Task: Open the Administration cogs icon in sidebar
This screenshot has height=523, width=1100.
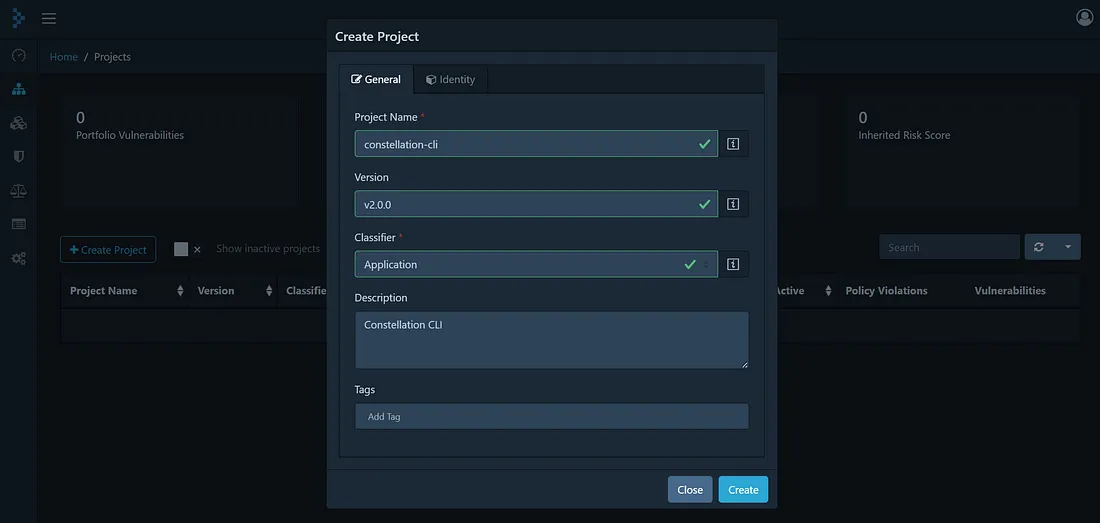Action: 18,258
